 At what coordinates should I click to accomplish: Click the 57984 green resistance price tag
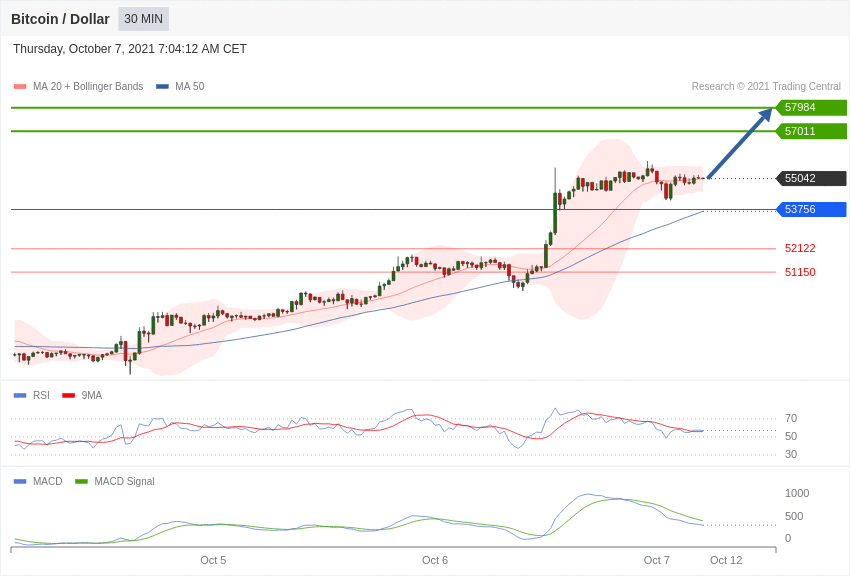click(811, 107)
